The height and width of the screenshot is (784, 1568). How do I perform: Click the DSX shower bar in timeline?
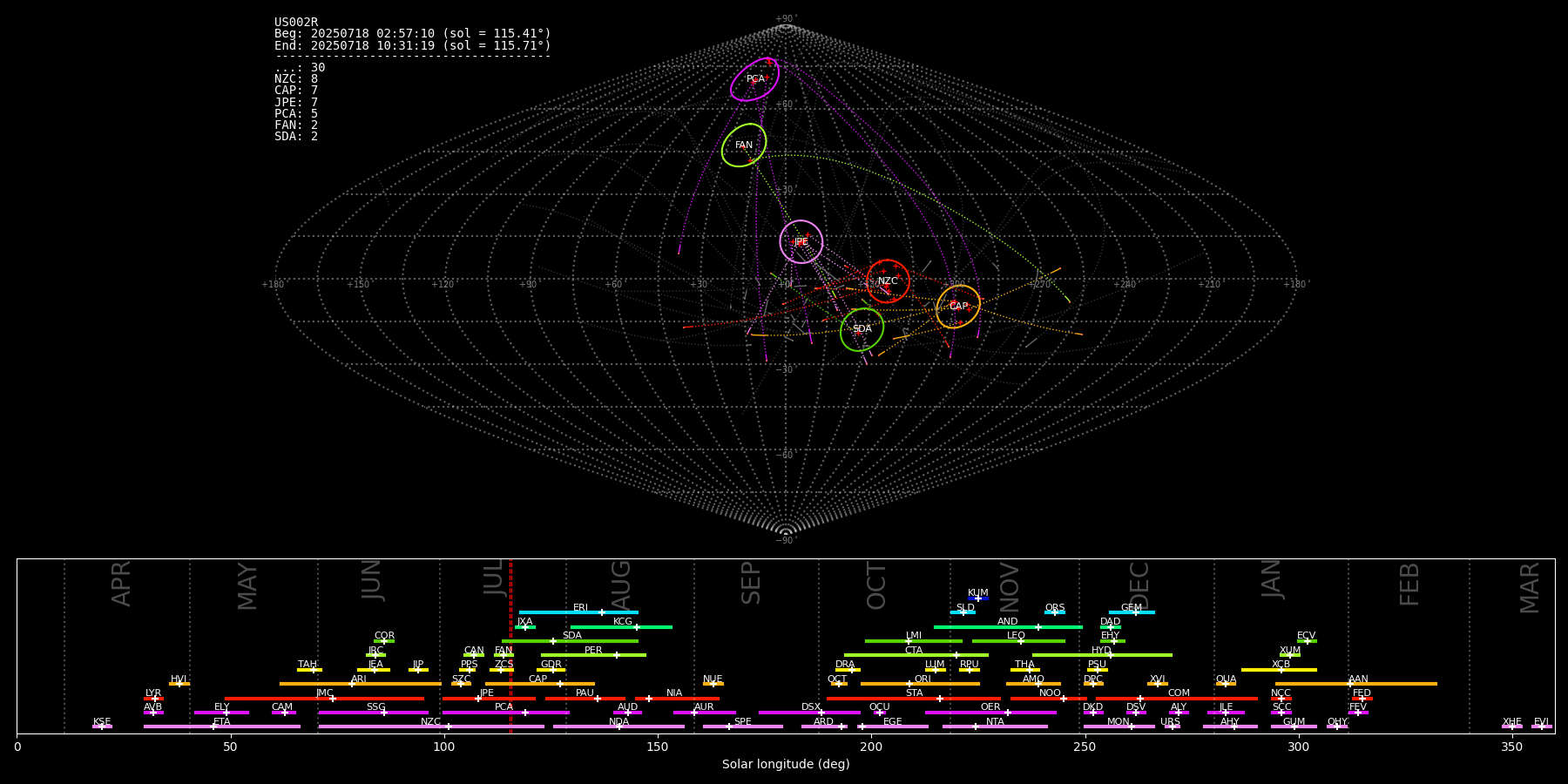(809, 713)
